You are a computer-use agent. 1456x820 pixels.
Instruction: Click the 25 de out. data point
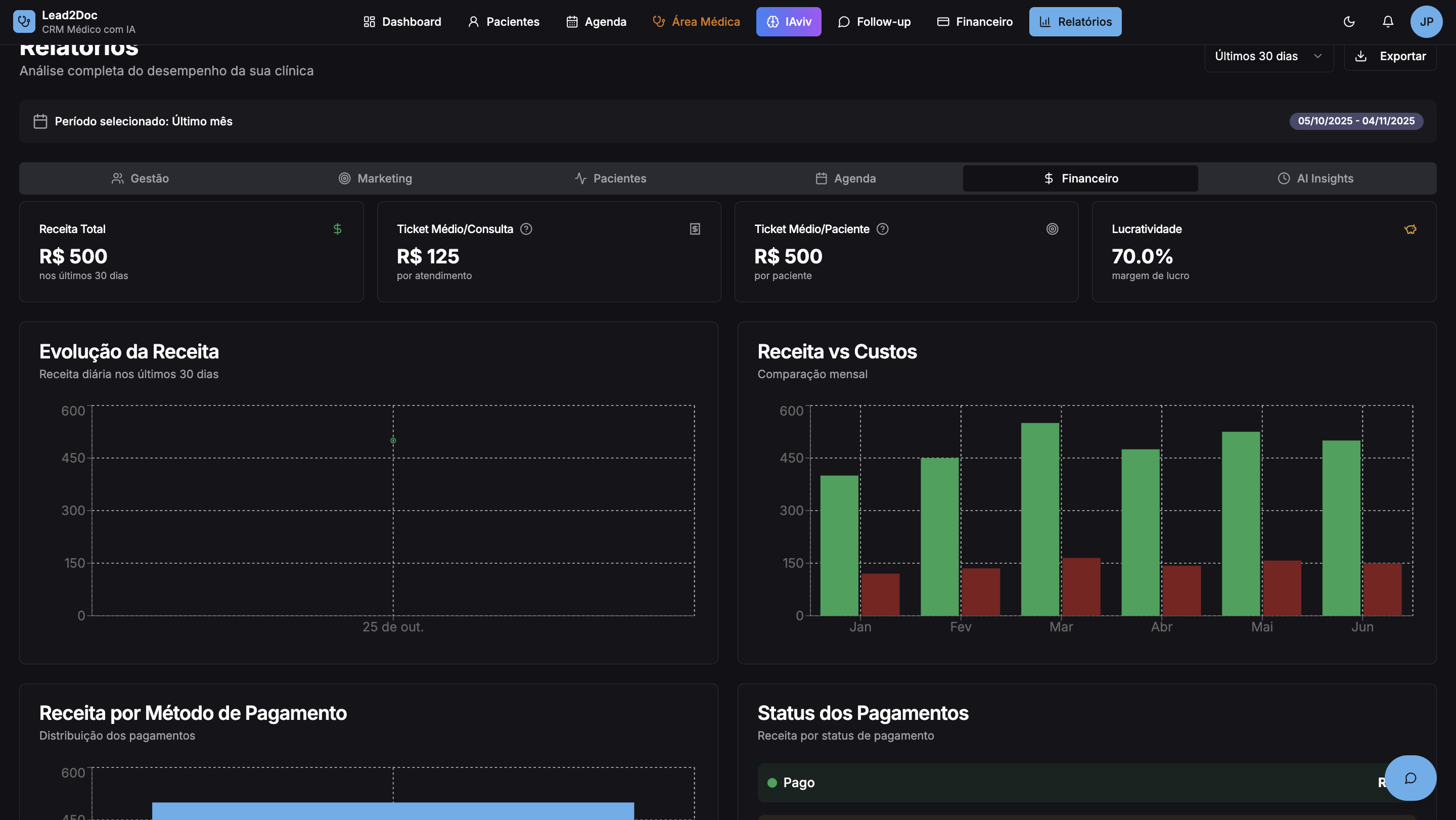pos(393,440)
